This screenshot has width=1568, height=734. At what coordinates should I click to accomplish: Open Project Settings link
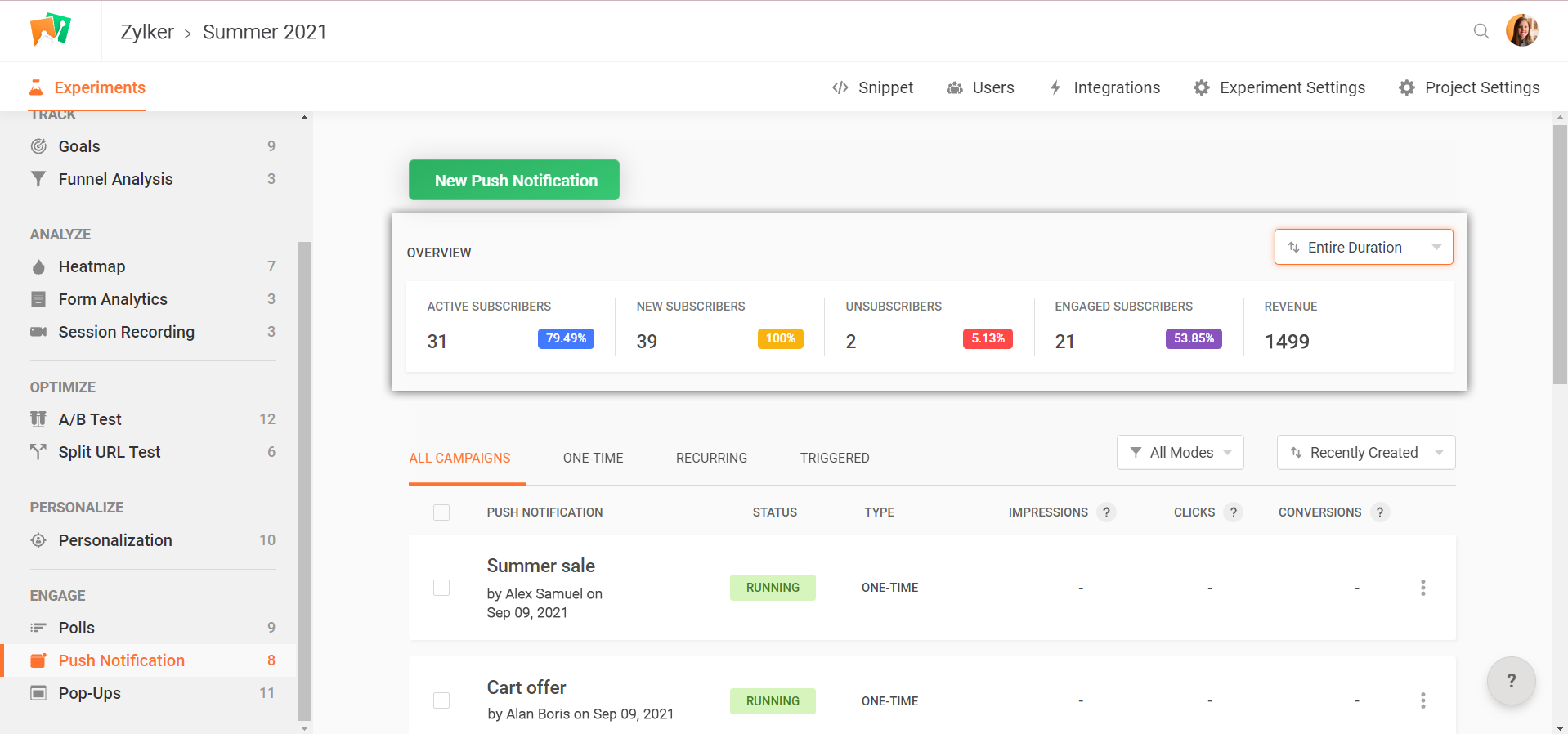[1469, 87]
